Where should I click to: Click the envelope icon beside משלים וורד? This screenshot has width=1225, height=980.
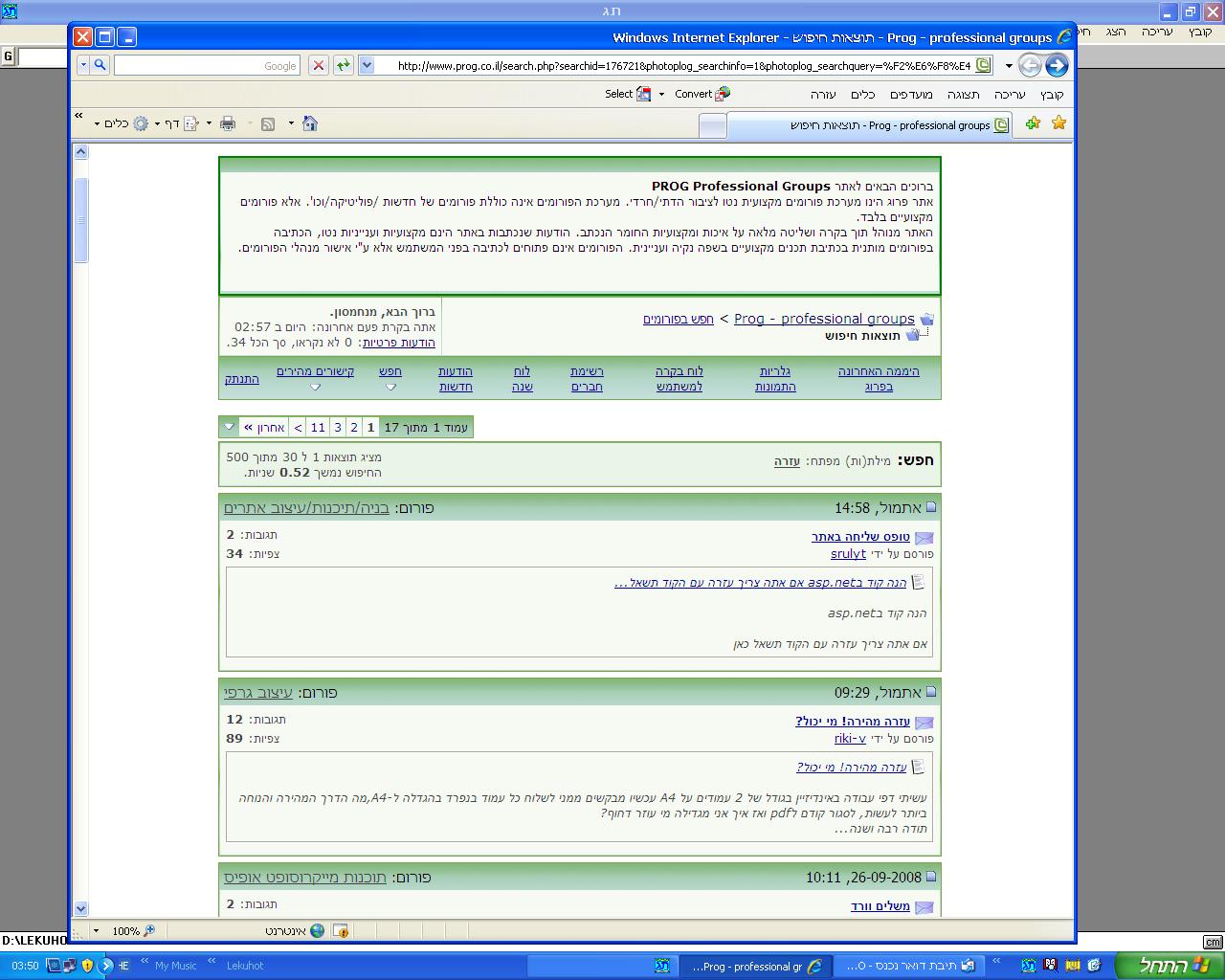click(x=924, y=907)
